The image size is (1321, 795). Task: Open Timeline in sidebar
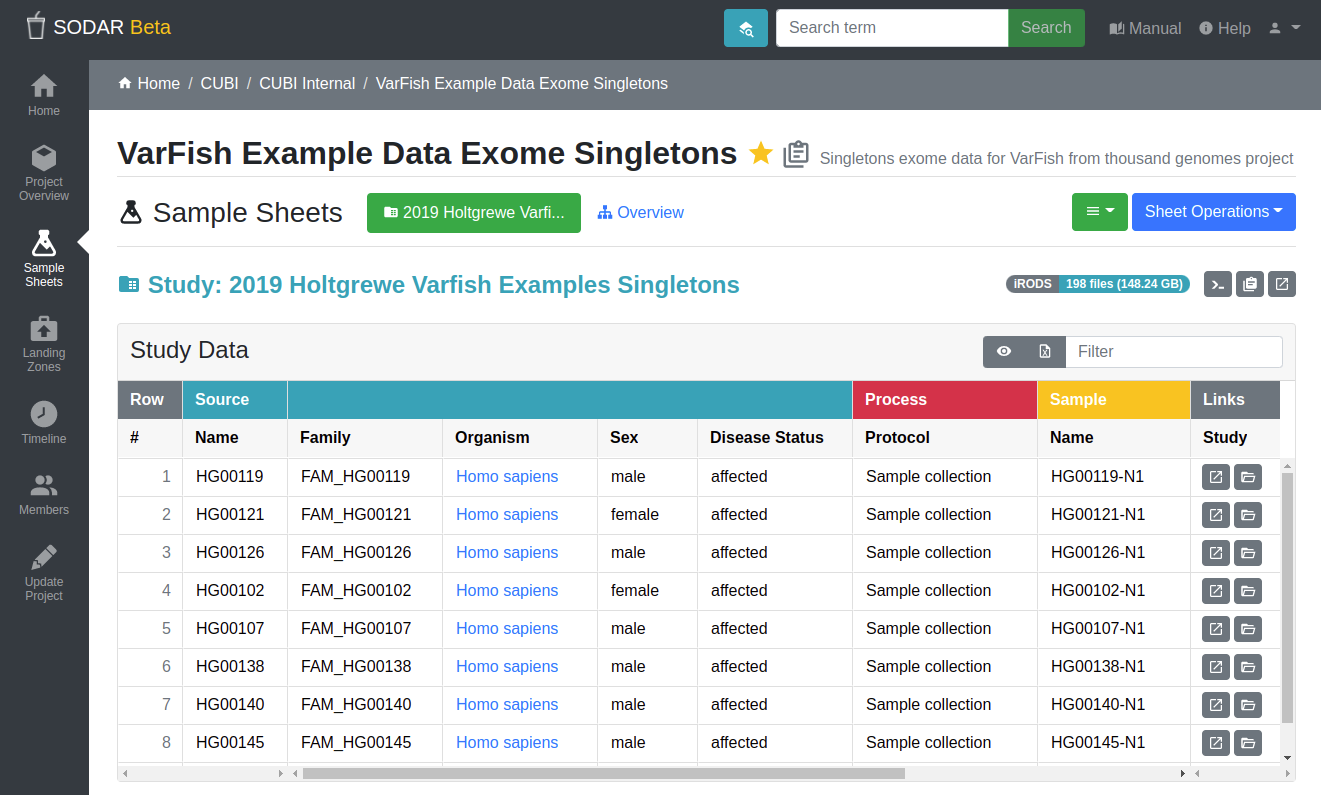[44, 423]
